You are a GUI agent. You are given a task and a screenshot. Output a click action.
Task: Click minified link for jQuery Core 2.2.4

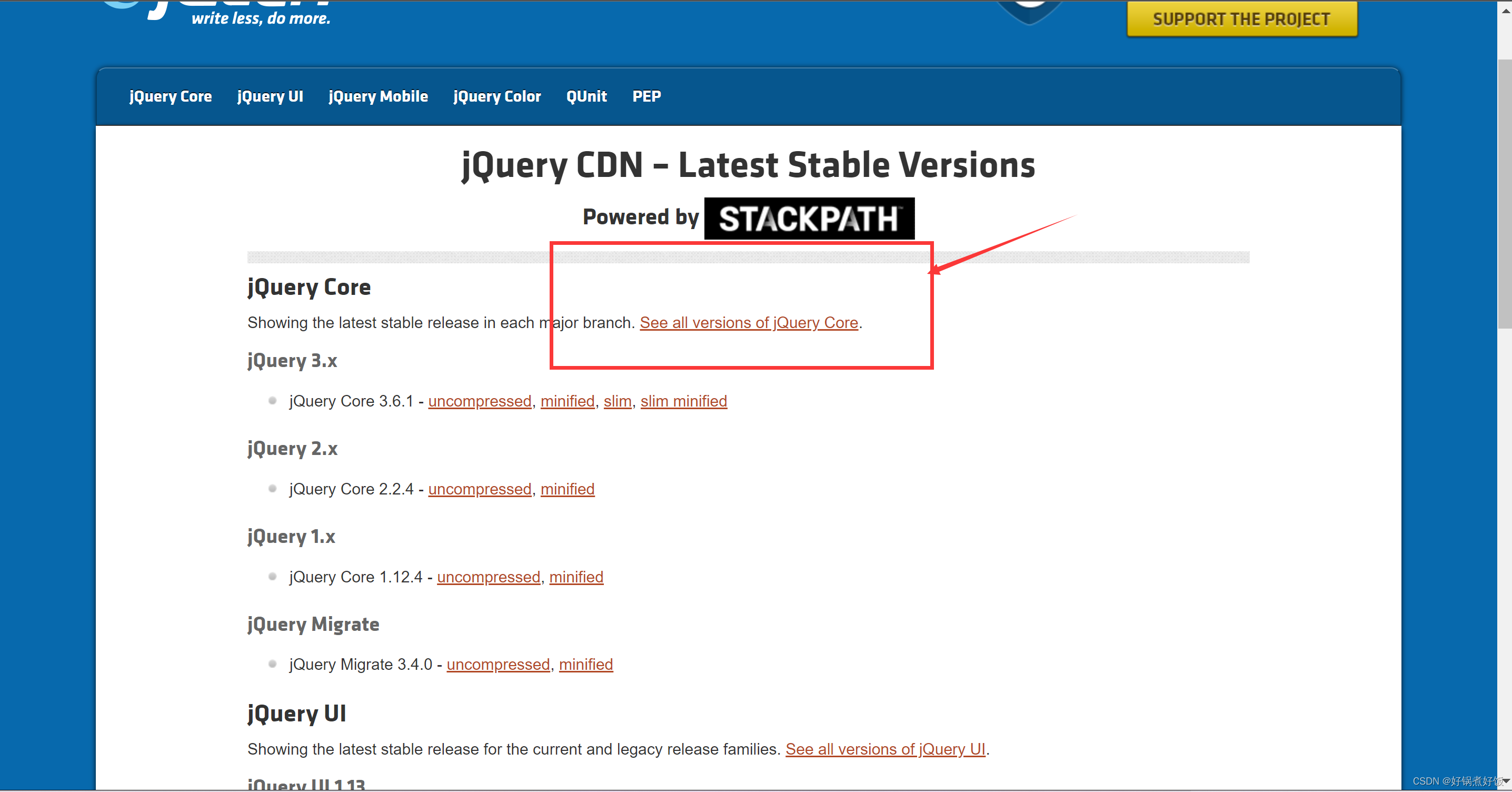[567, 490]
